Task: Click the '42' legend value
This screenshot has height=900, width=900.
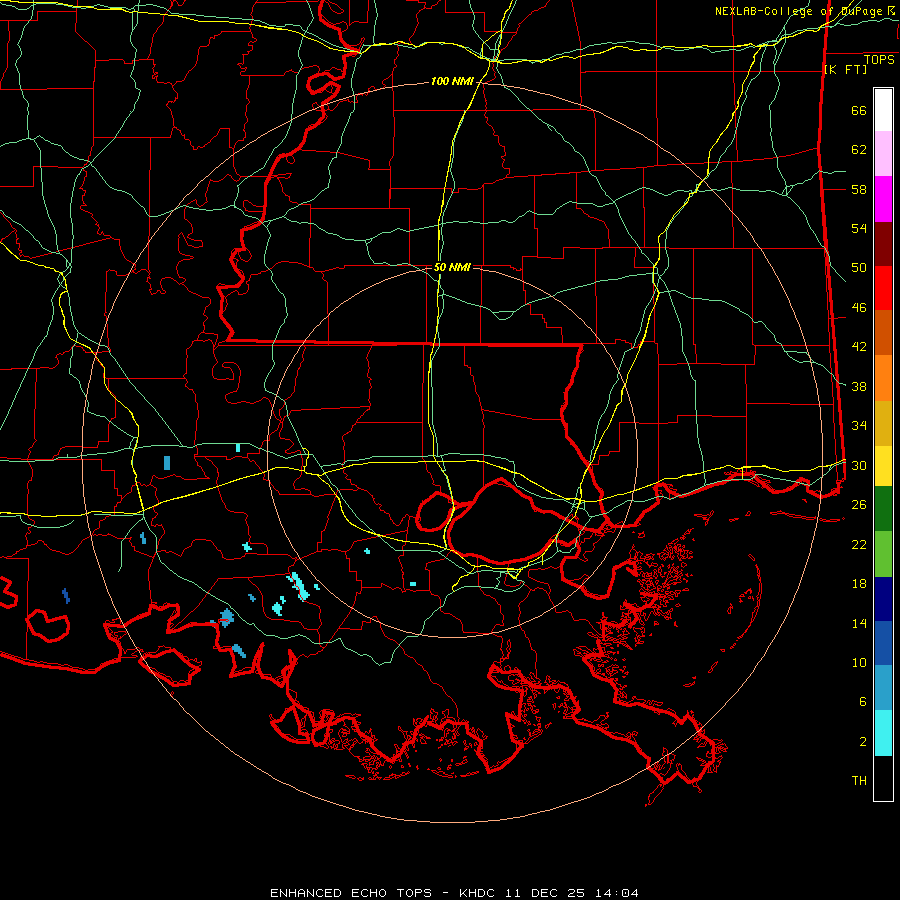Action: [859, 347]
